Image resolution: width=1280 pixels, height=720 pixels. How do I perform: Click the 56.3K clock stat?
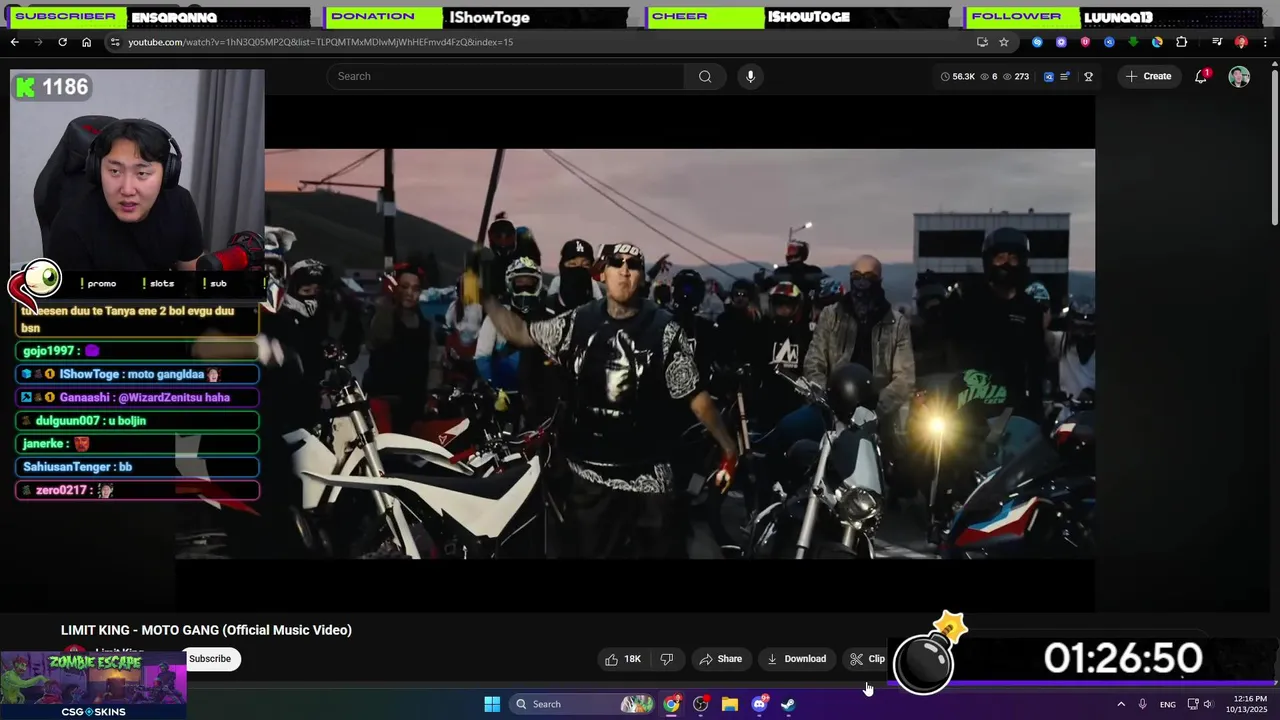pos(958,76)
